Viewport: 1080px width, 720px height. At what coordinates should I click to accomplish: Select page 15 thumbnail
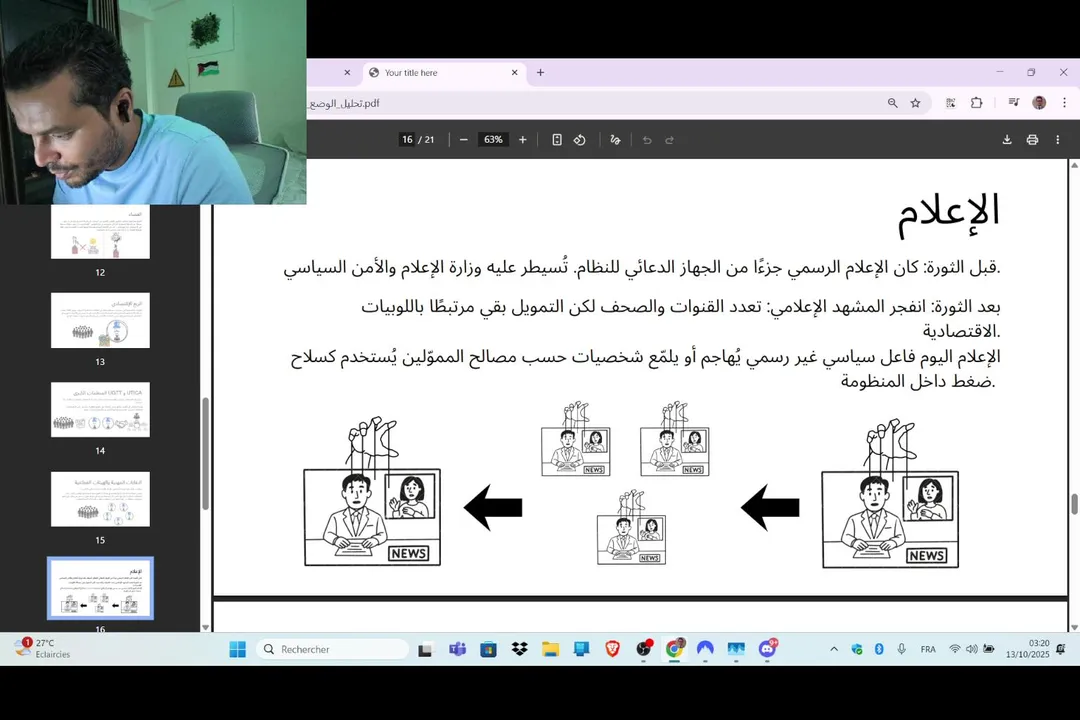tap(100, 499)
